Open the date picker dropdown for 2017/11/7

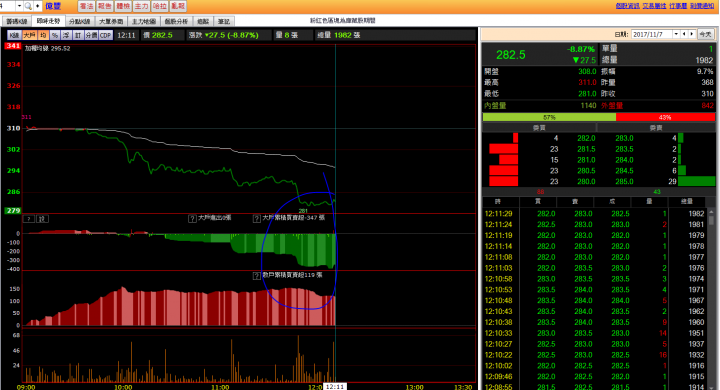[x=676, y=34]
